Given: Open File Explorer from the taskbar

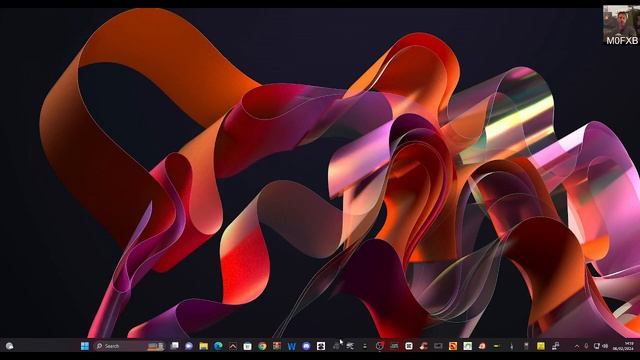Looking at the screenshot, I should coord(204,346).
